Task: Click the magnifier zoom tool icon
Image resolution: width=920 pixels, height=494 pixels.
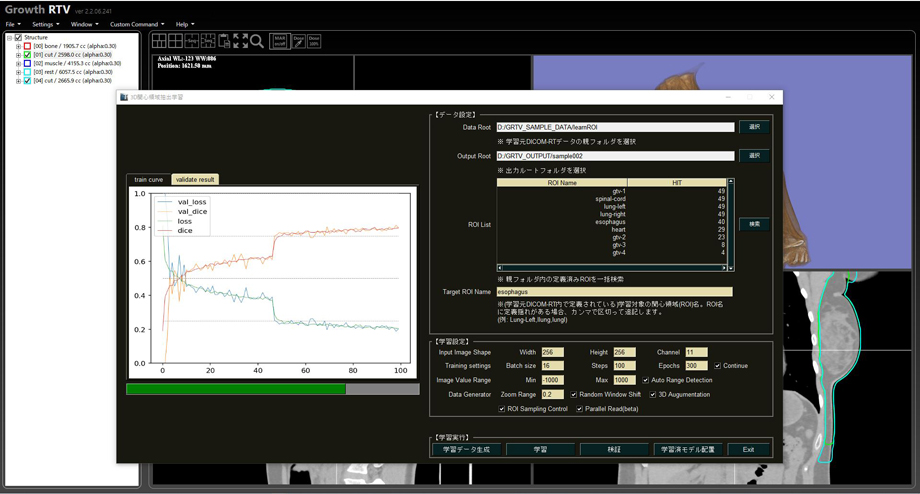Action: pos(256,41)
